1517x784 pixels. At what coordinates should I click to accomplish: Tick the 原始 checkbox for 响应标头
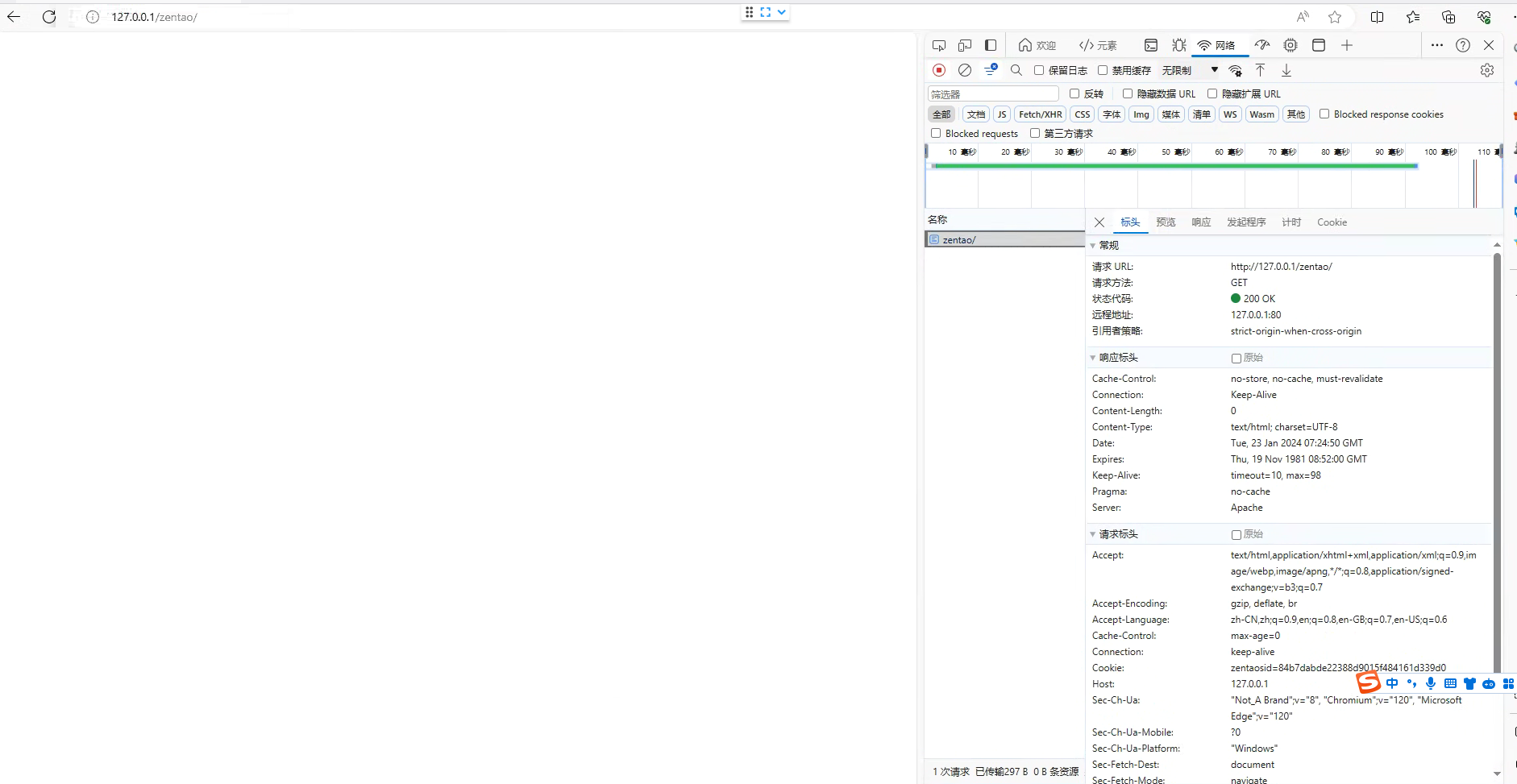coord(1236,359)
